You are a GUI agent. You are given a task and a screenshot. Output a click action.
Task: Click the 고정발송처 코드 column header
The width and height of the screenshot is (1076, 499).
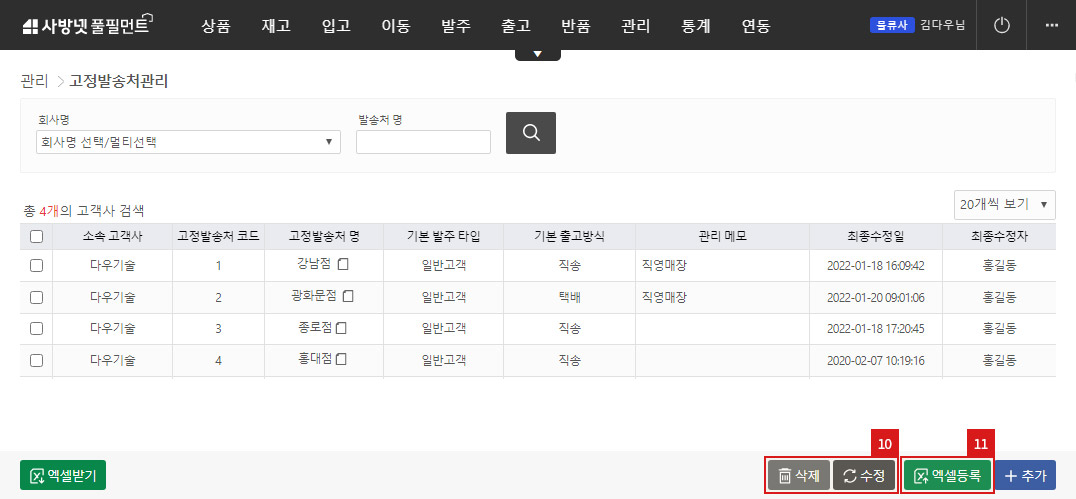coord(218,237)
